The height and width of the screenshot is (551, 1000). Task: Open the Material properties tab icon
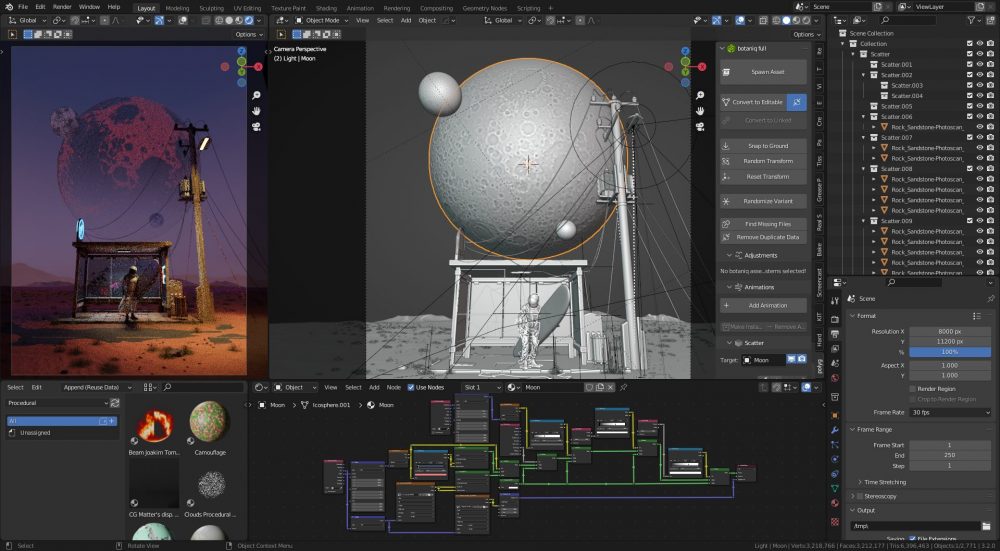pos(835,504)
